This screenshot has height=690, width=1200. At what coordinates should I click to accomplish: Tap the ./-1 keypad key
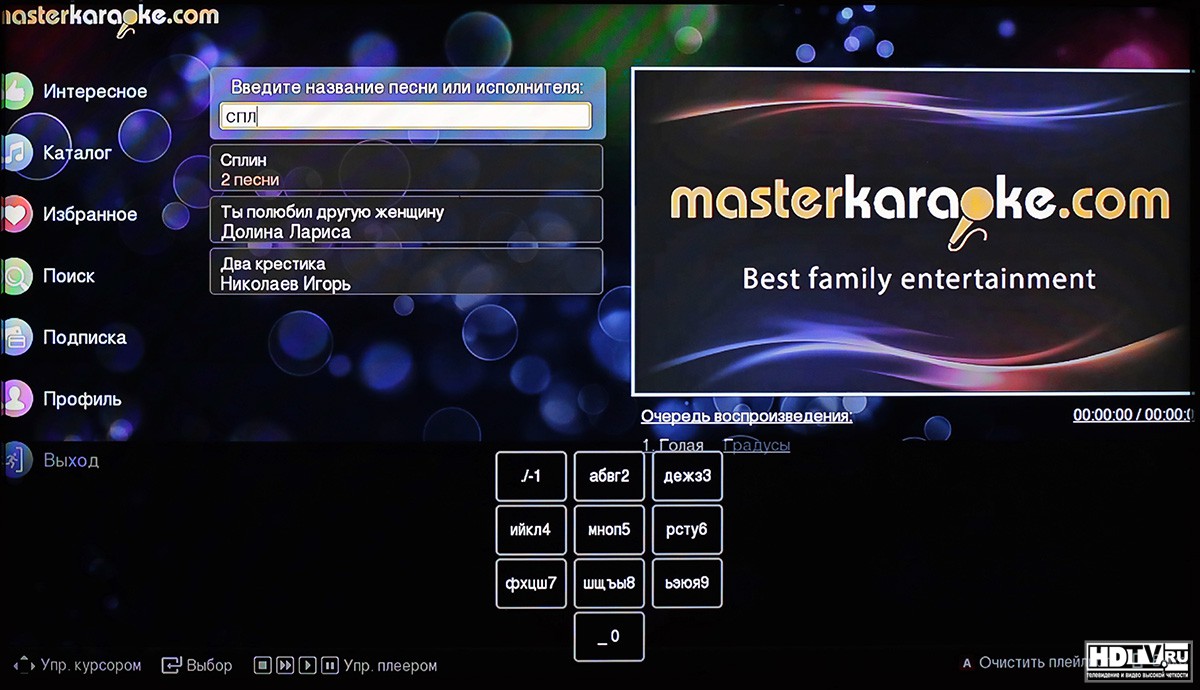tap(531, 476)
